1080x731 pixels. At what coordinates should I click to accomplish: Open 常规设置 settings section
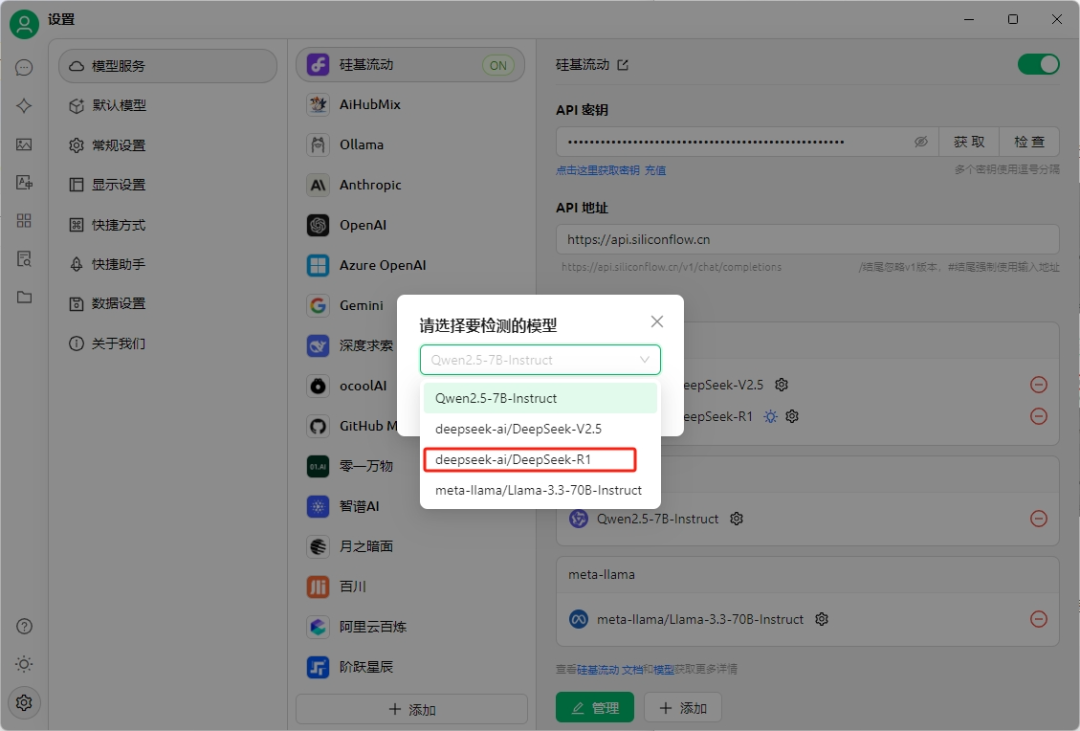point(168,145)
